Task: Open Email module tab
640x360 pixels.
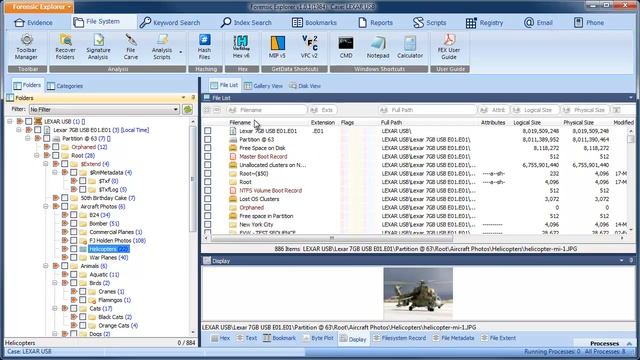Action: pos(538,23)
